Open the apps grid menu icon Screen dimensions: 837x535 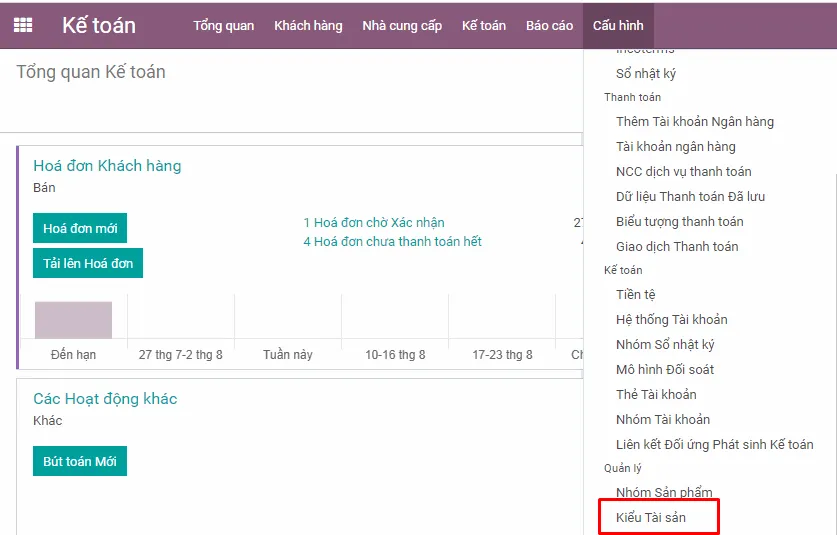[x=23, y=25]
